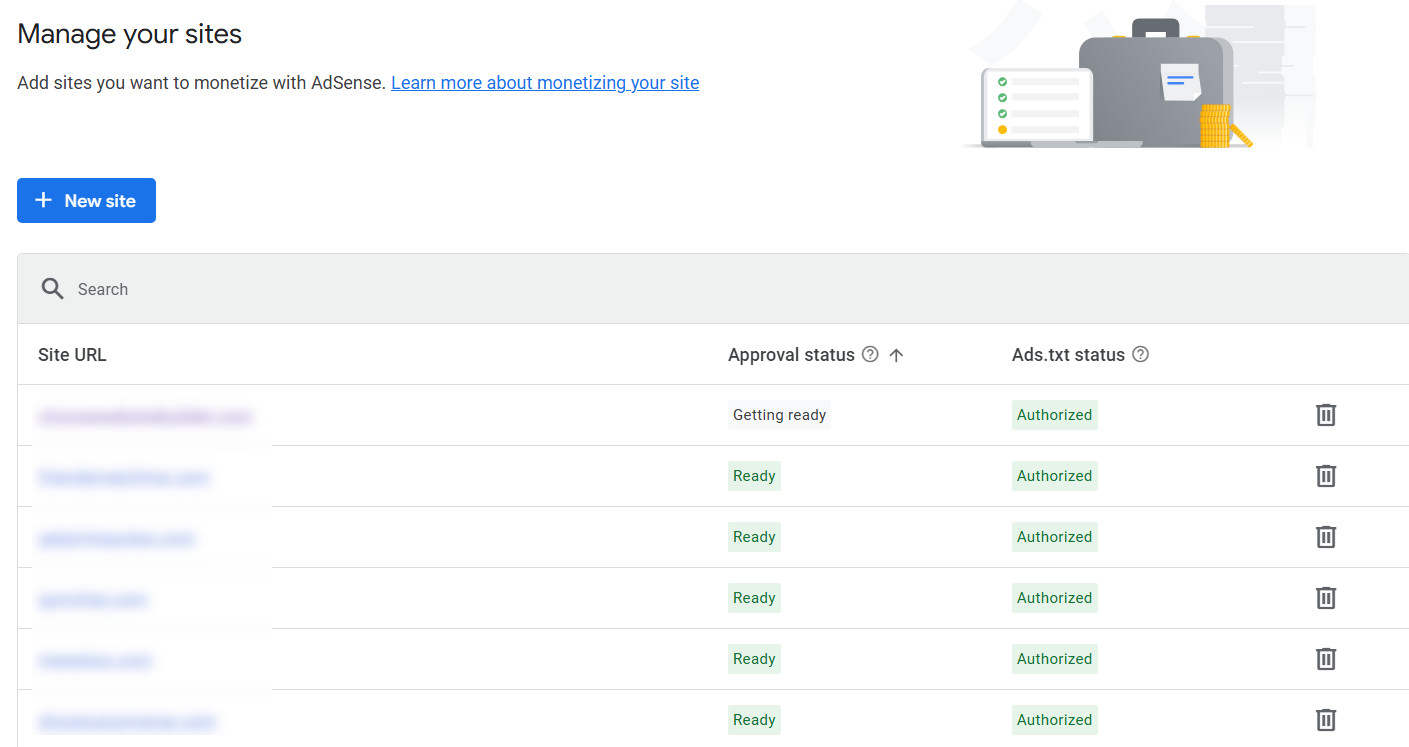Click the trash icon in the second row
Screen dimensions: 1409x747
pyautogui.click(x=1325, y=476)
